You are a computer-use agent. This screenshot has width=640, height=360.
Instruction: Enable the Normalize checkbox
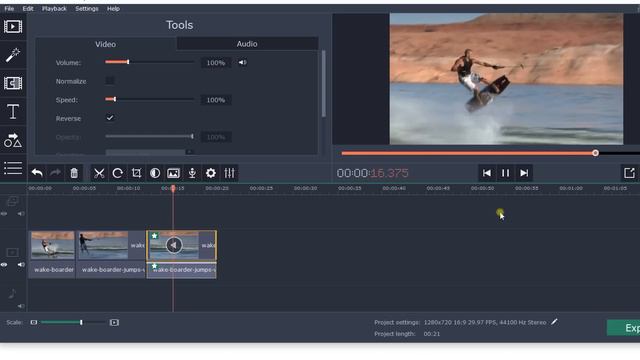point(110,81)
